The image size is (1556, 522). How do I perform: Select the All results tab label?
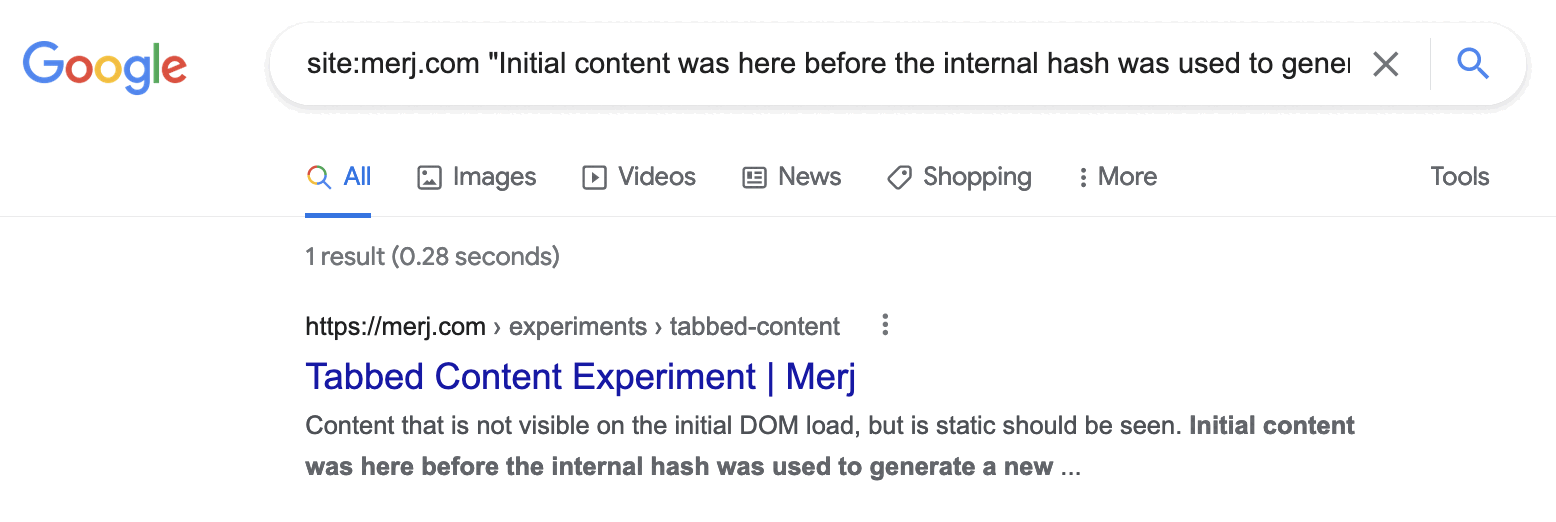[357, 177]
